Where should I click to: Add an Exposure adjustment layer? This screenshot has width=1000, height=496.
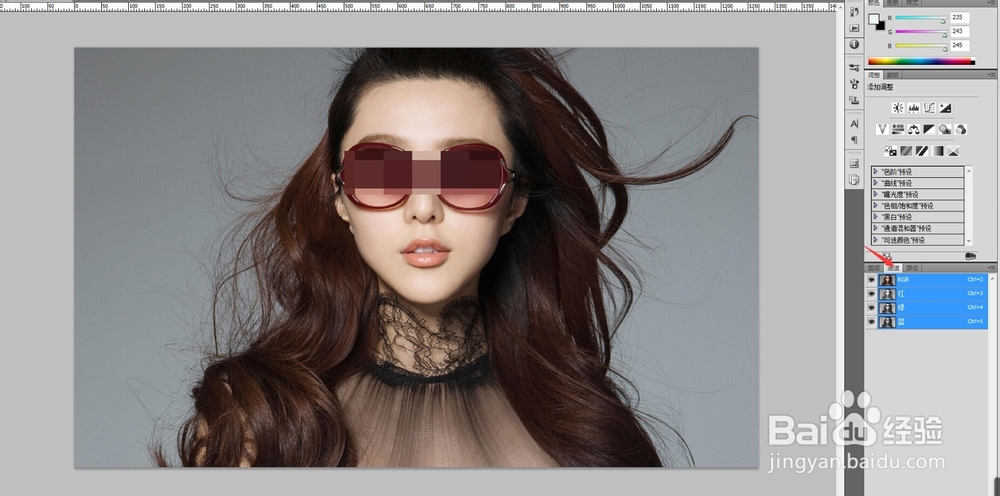945,108
